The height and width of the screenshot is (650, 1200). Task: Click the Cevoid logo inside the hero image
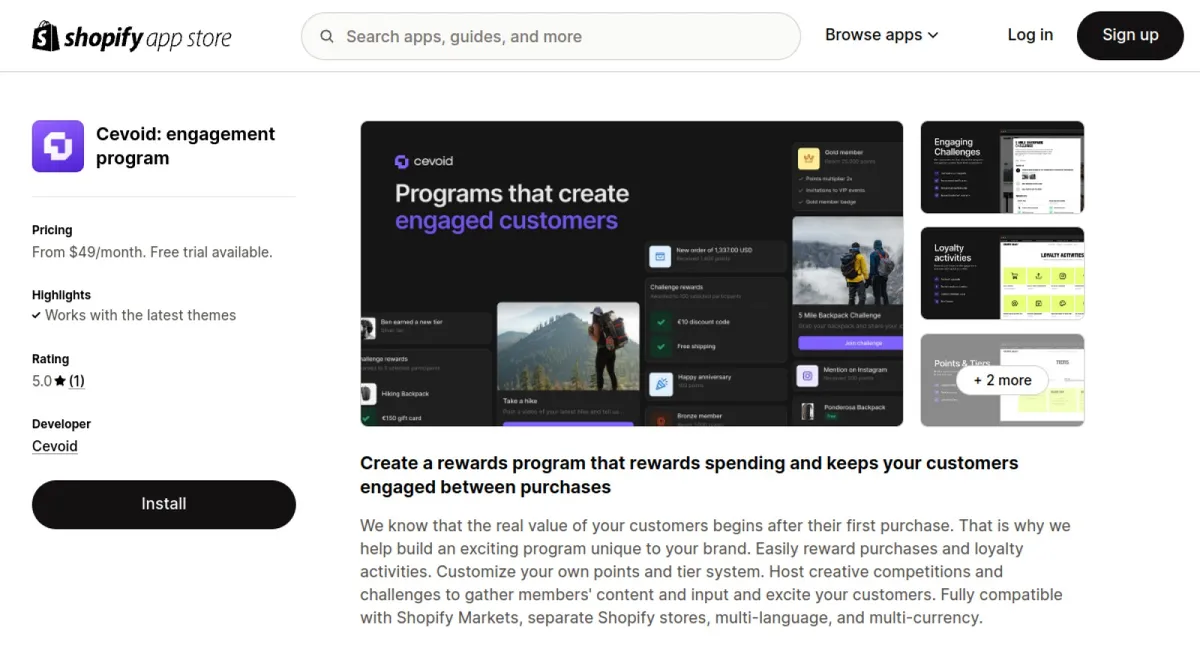[x=424, y=161]
